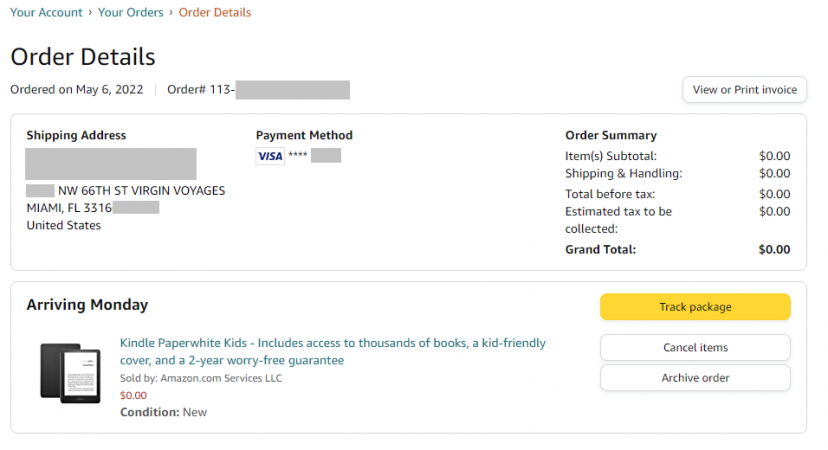828x450 pixels.
Task: Go to Your Account breadcrumb link
Action: pos(46,12)
